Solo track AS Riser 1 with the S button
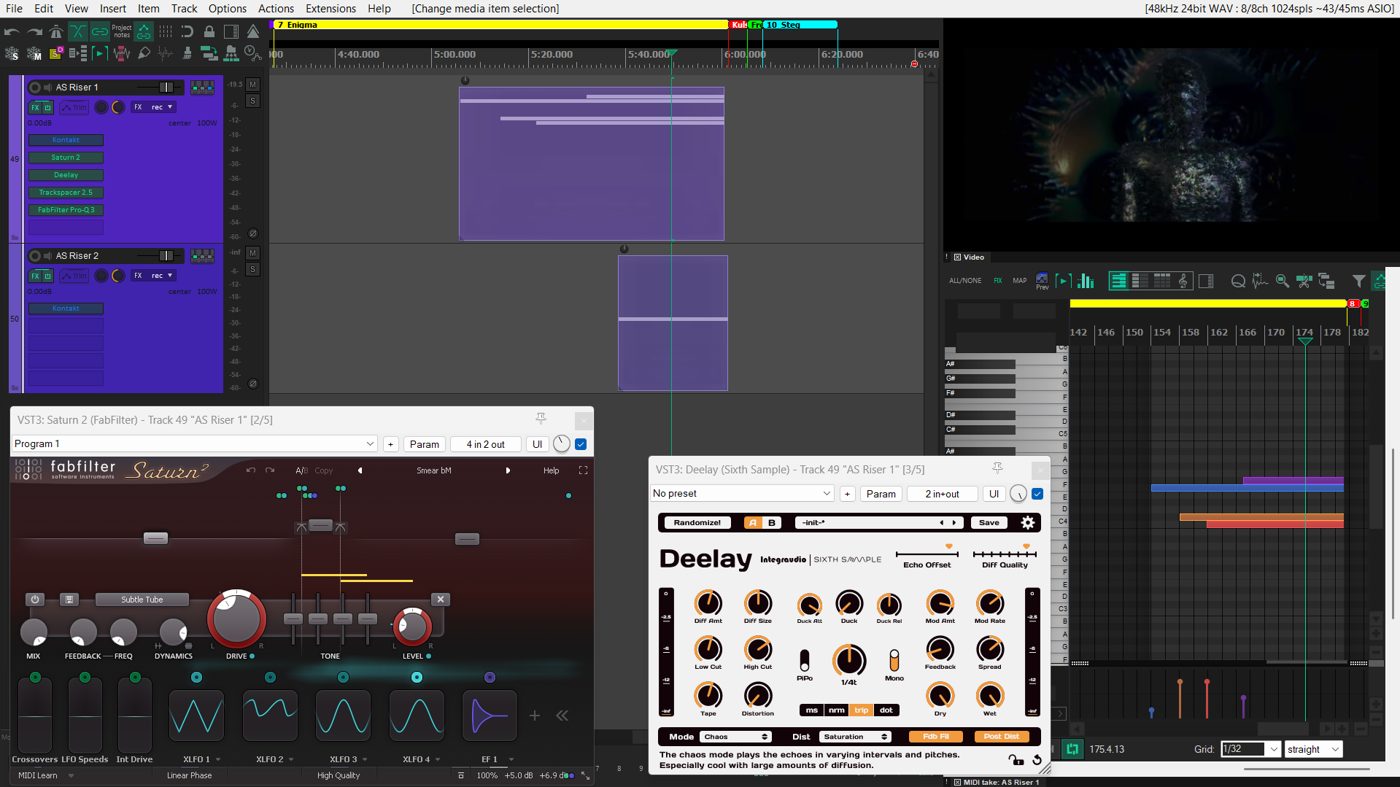The width and height of the screenshot is (1400, 787). coord(253,101)
